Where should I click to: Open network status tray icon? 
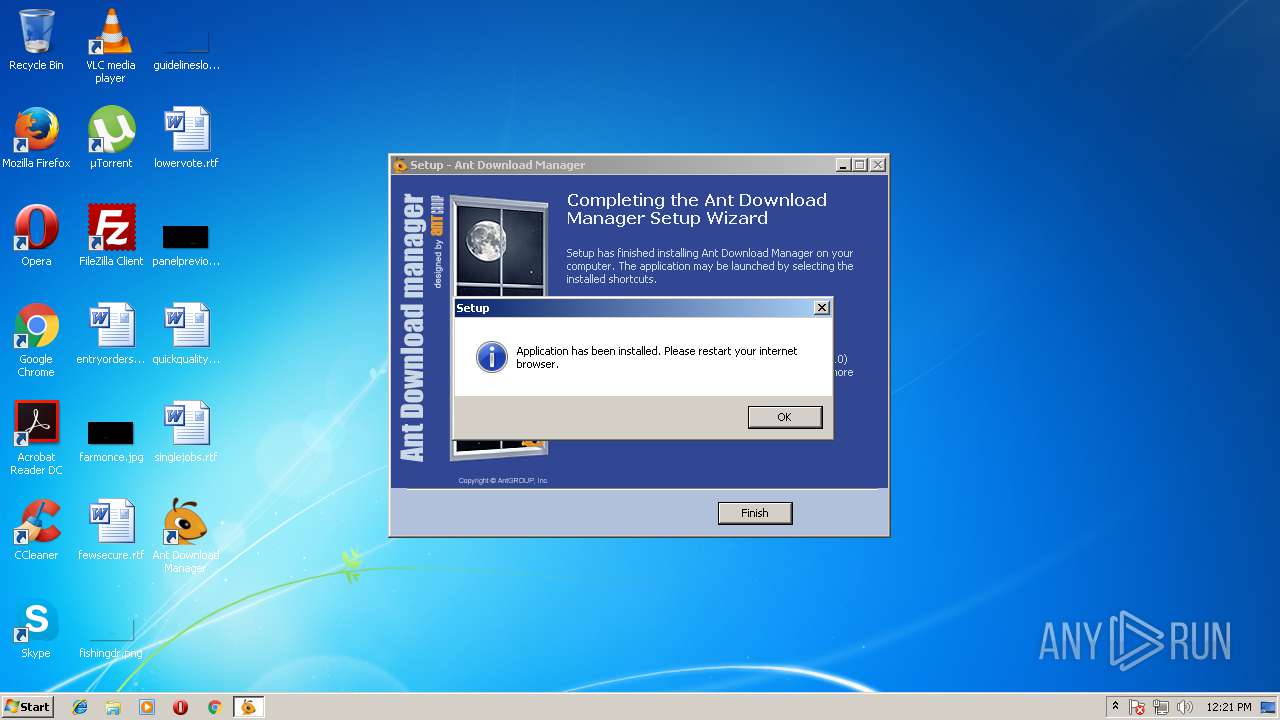click(x=1161, y=707)
